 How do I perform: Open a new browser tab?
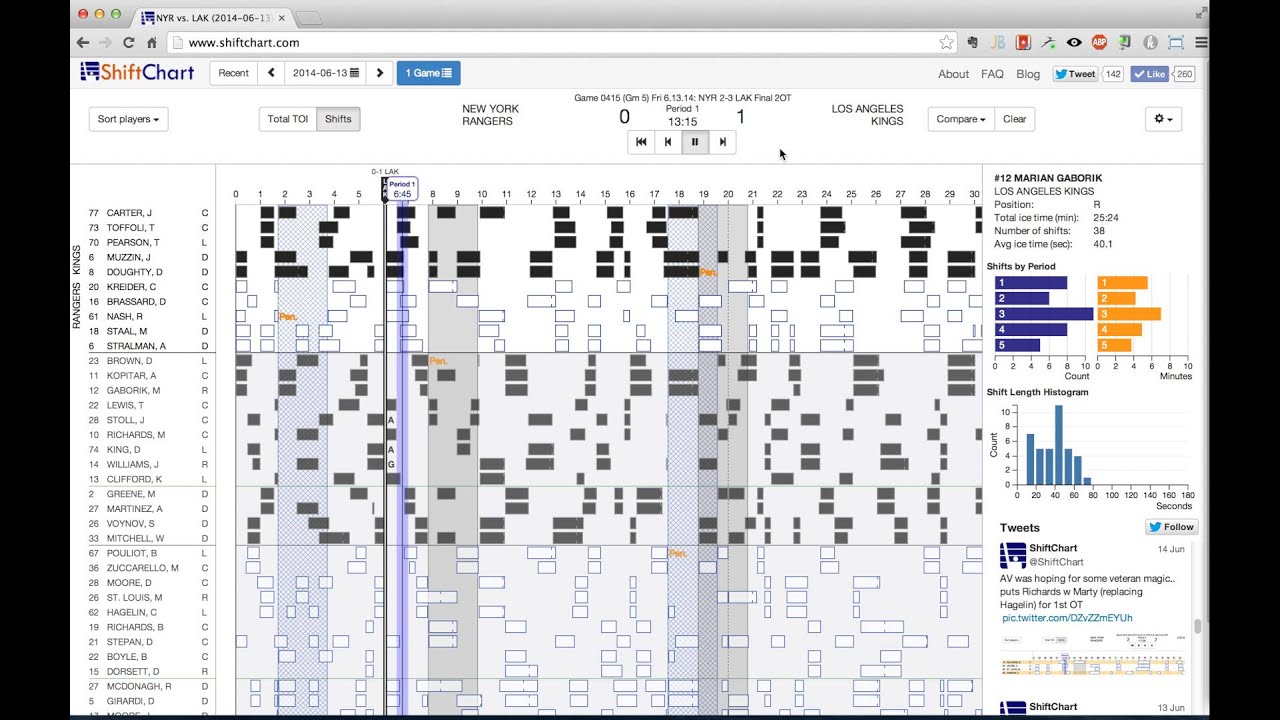point(309,17)
